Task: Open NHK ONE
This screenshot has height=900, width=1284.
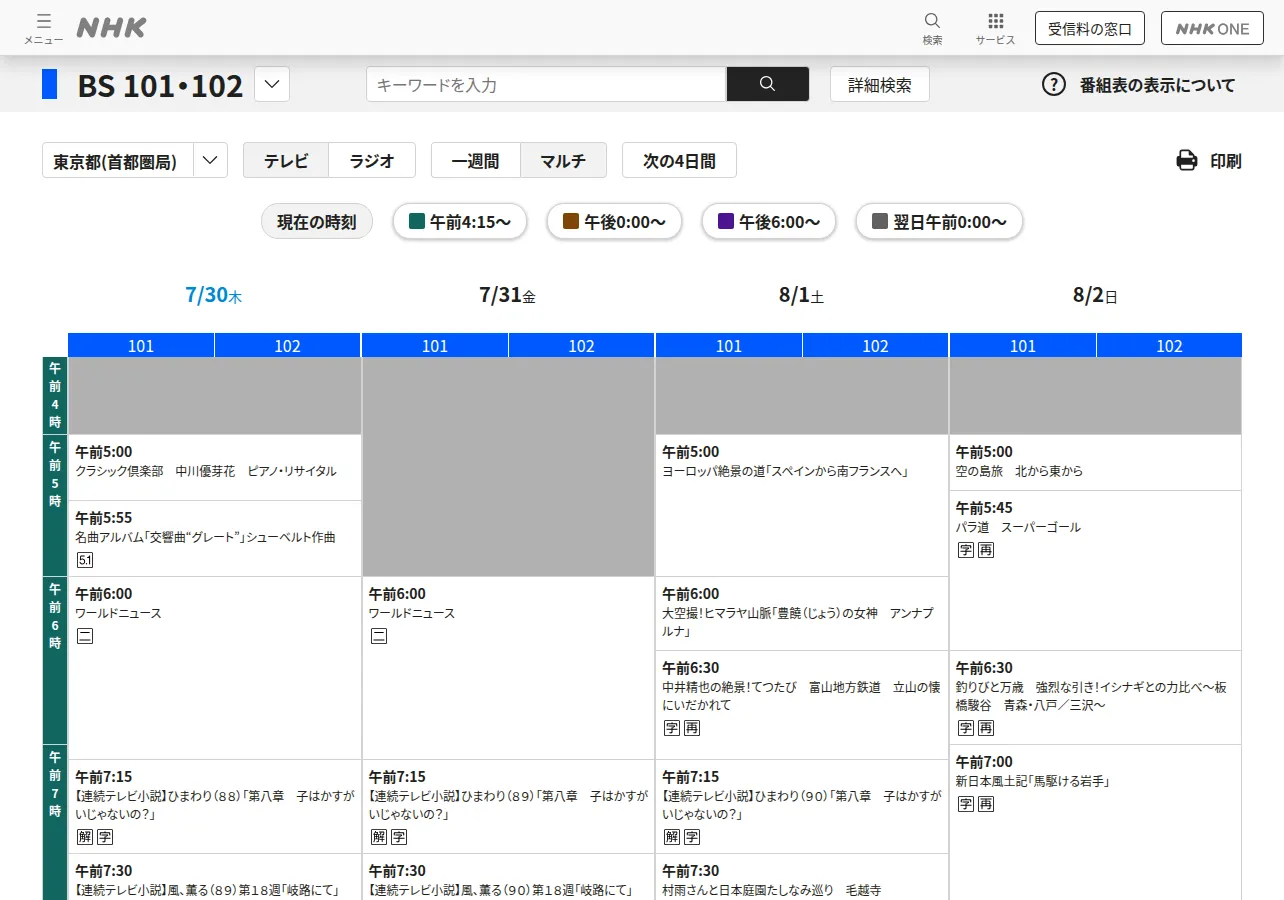Action: coord(1213,28)
